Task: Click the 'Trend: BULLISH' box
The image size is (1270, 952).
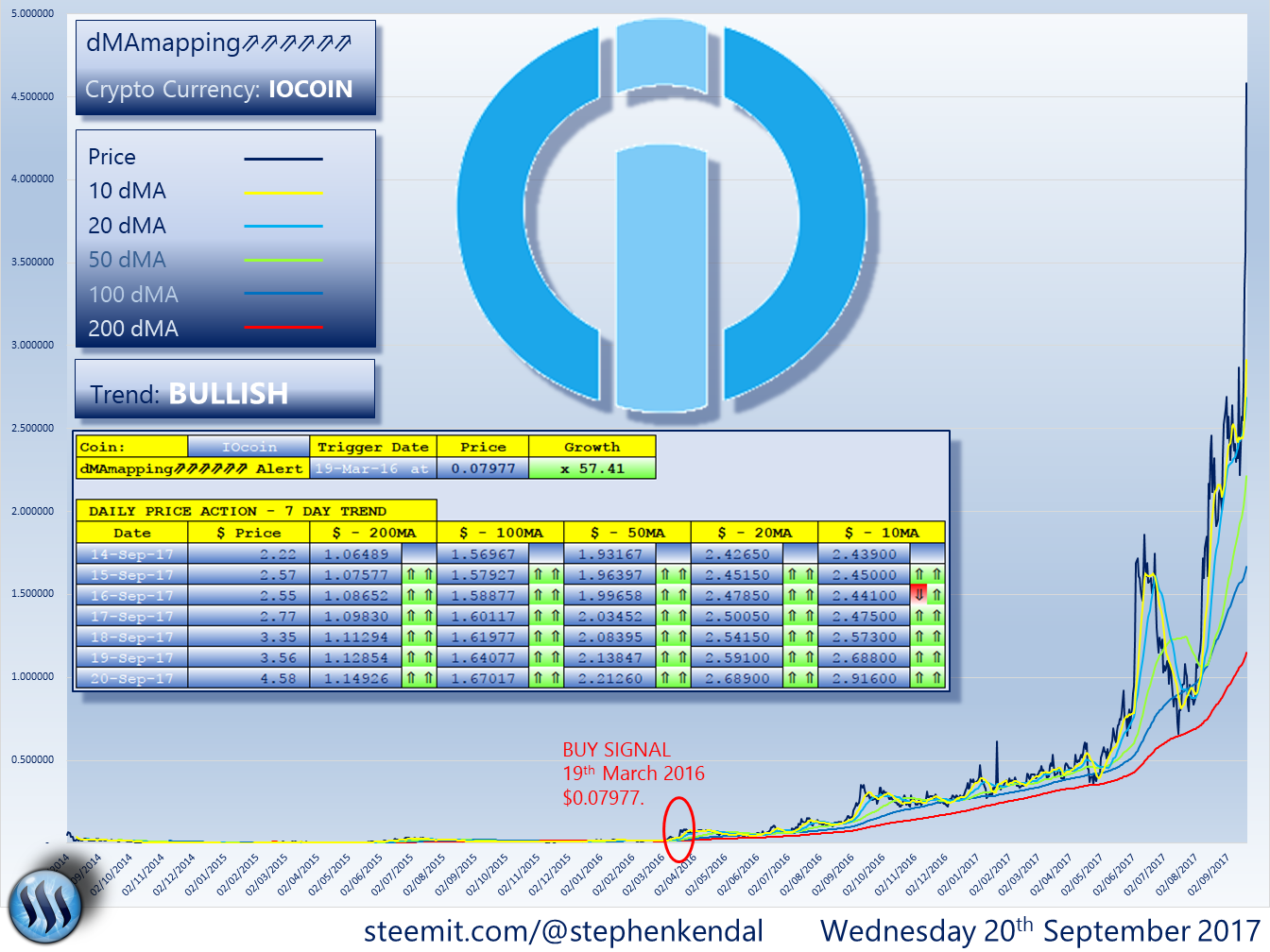Action: tap(225, 388)
